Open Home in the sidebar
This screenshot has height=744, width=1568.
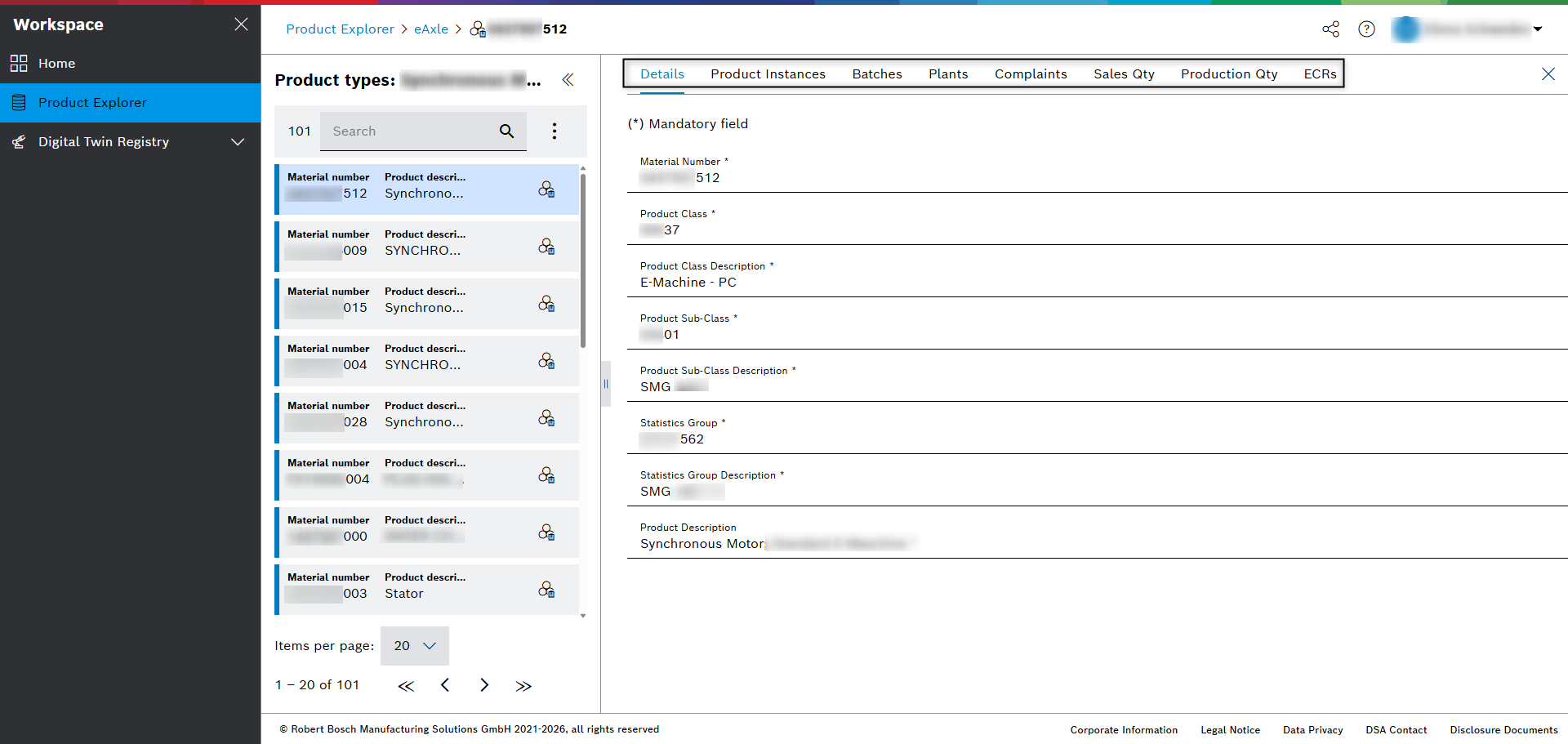click(x=131, y=64)
